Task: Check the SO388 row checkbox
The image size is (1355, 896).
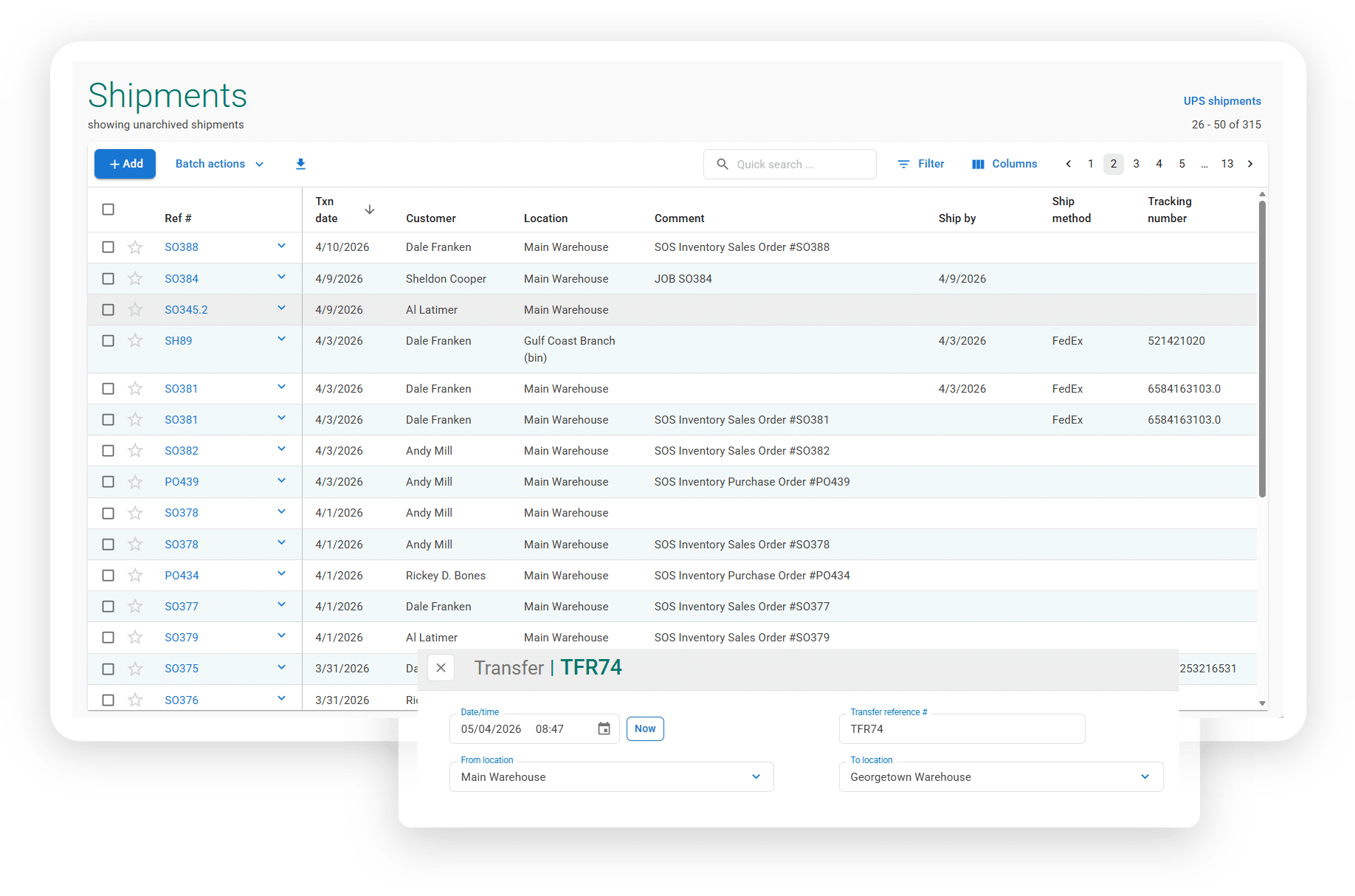Action: [x=108, y=247]
